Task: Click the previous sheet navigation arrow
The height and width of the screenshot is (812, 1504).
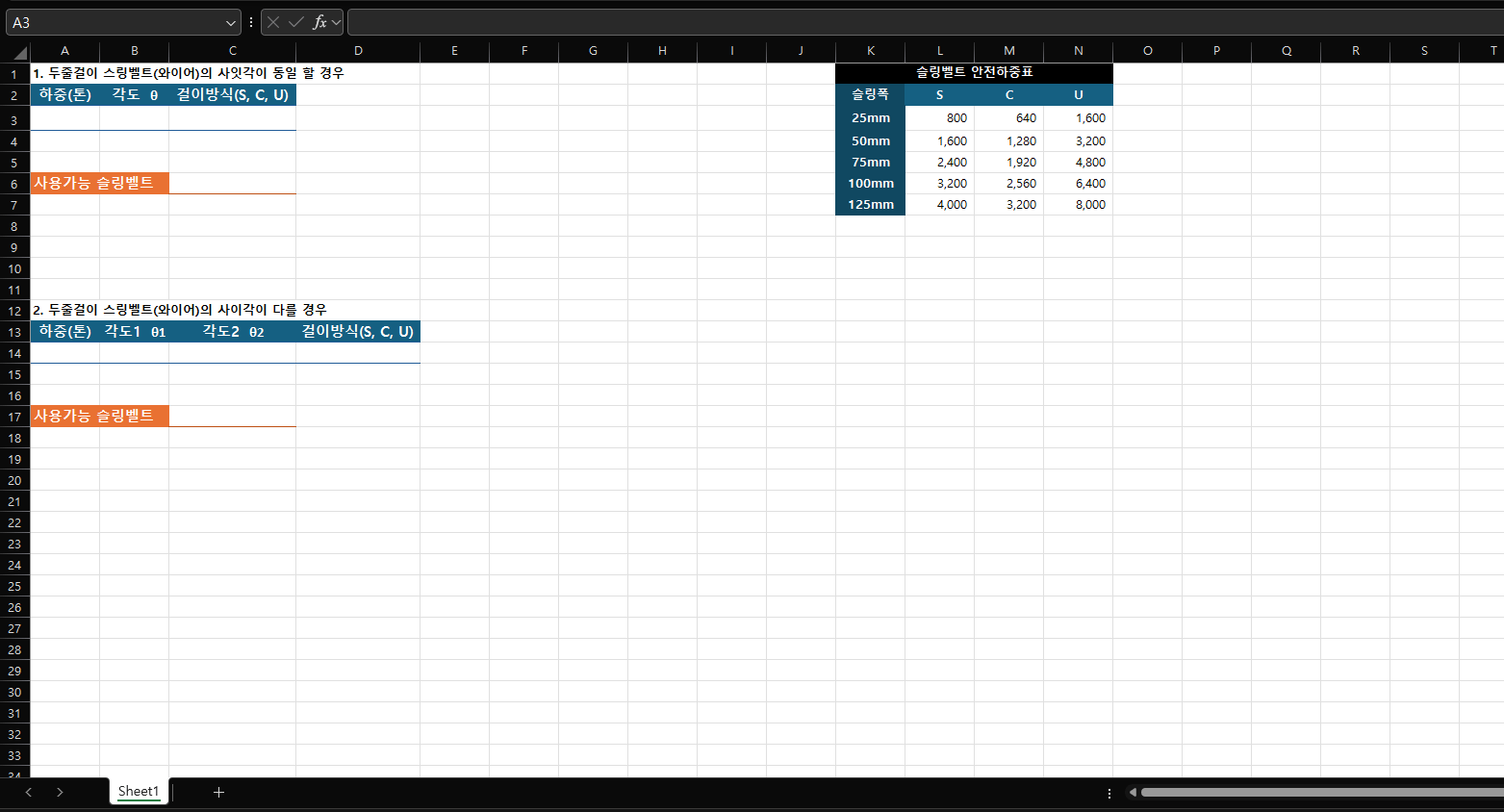Action: [x=29, y=792]
